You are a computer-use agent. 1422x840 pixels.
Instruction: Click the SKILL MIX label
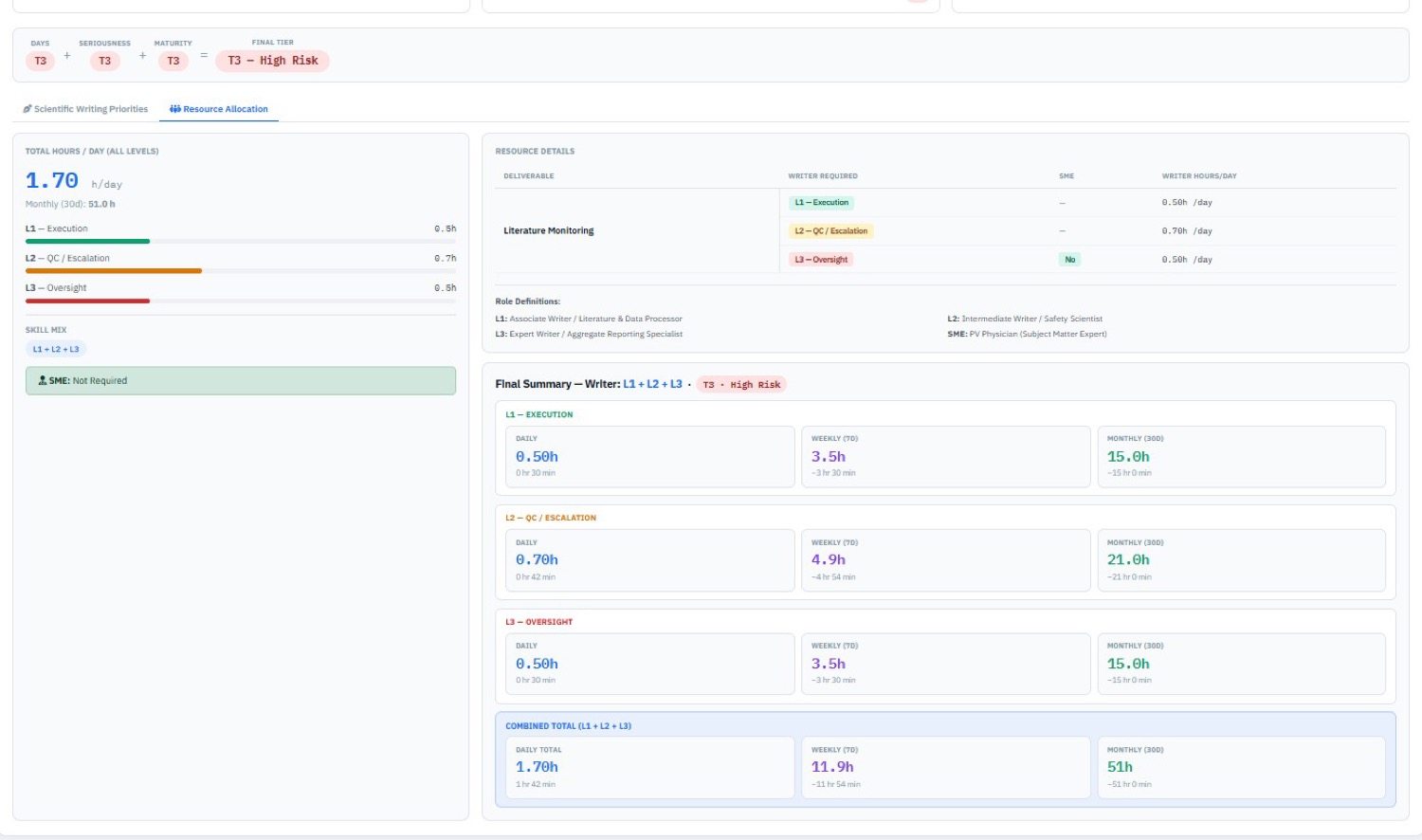click(46, 330)
